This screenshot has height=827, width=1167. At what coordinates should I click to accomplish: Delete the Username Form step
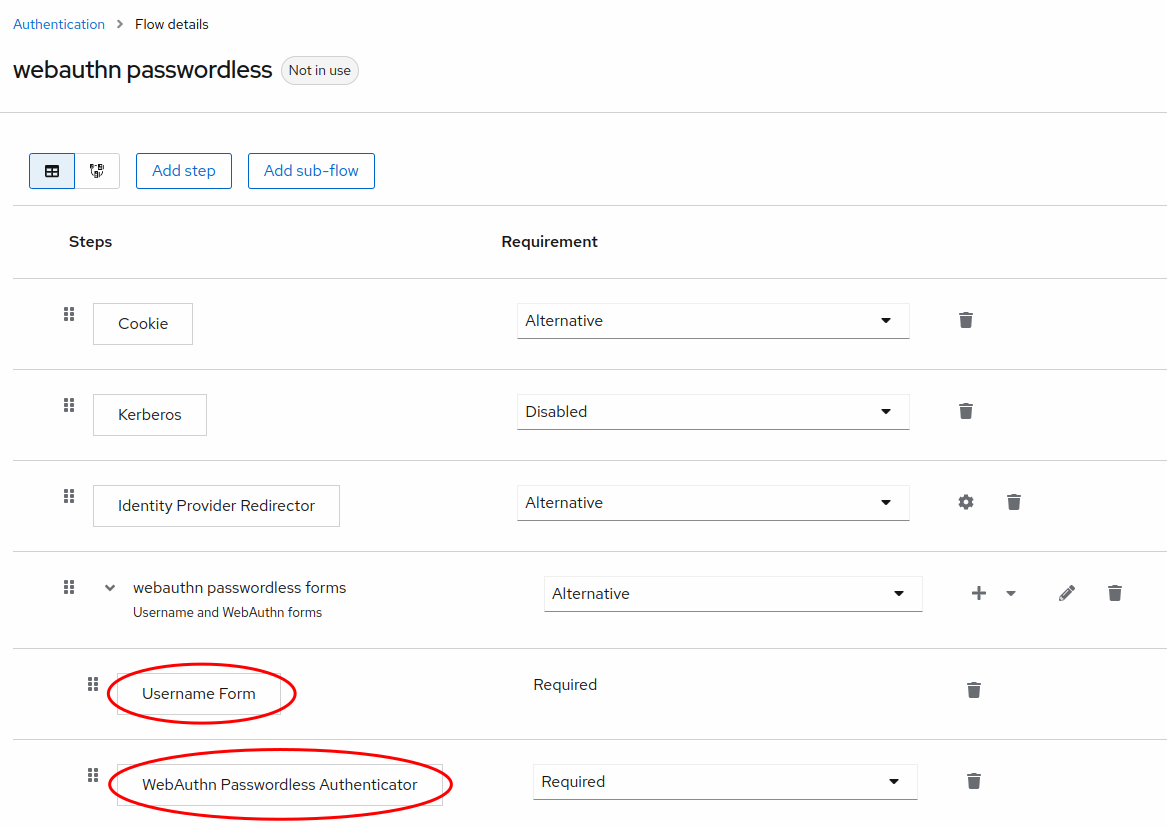[974, 690]
